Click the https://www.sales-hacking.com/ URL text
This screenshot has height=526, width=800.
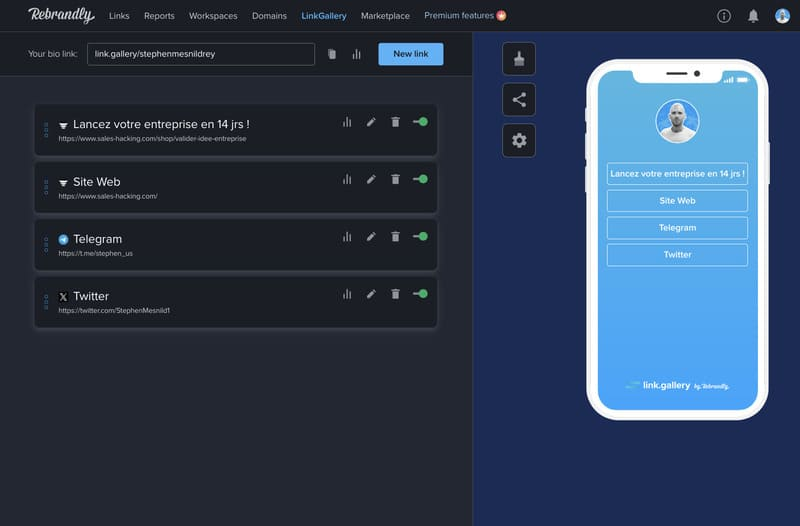click(108, 196)
